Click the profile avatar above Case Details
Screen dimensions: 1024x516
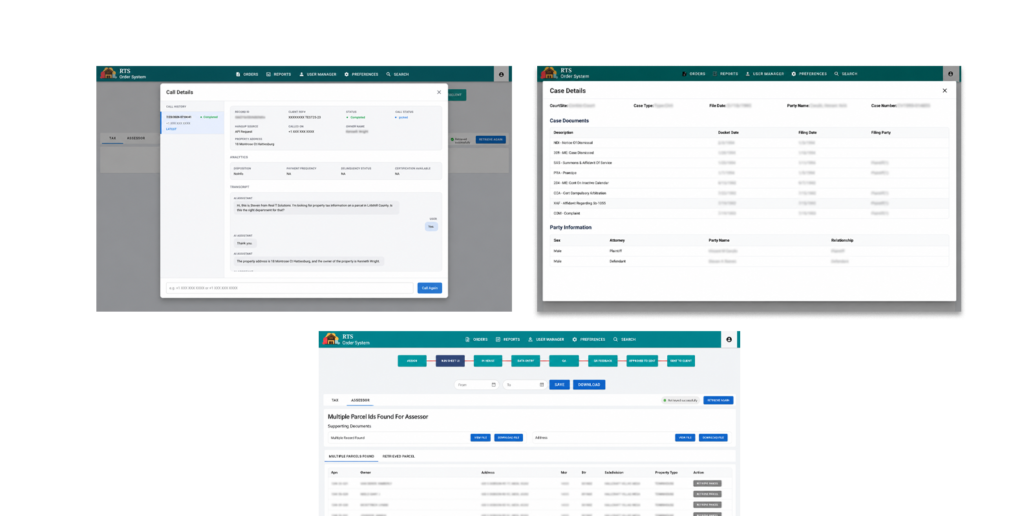coord(950,74)
